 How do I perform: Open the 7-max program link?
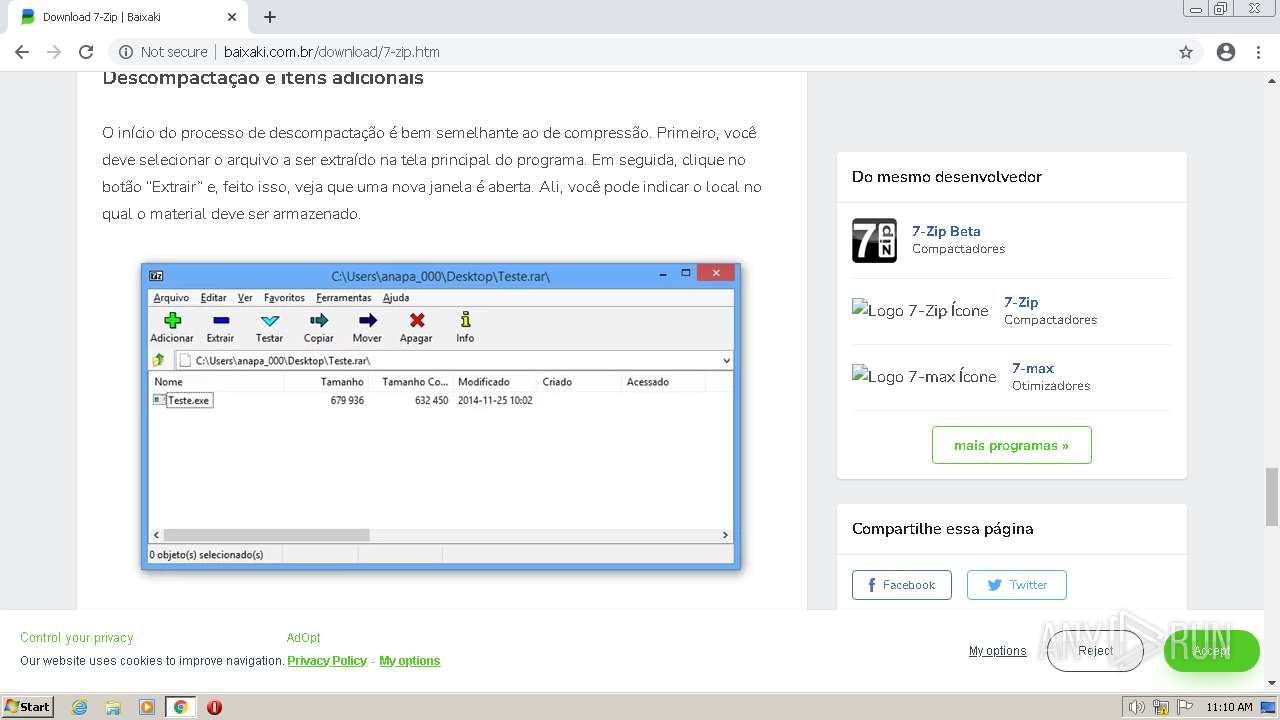point(1033,368)
